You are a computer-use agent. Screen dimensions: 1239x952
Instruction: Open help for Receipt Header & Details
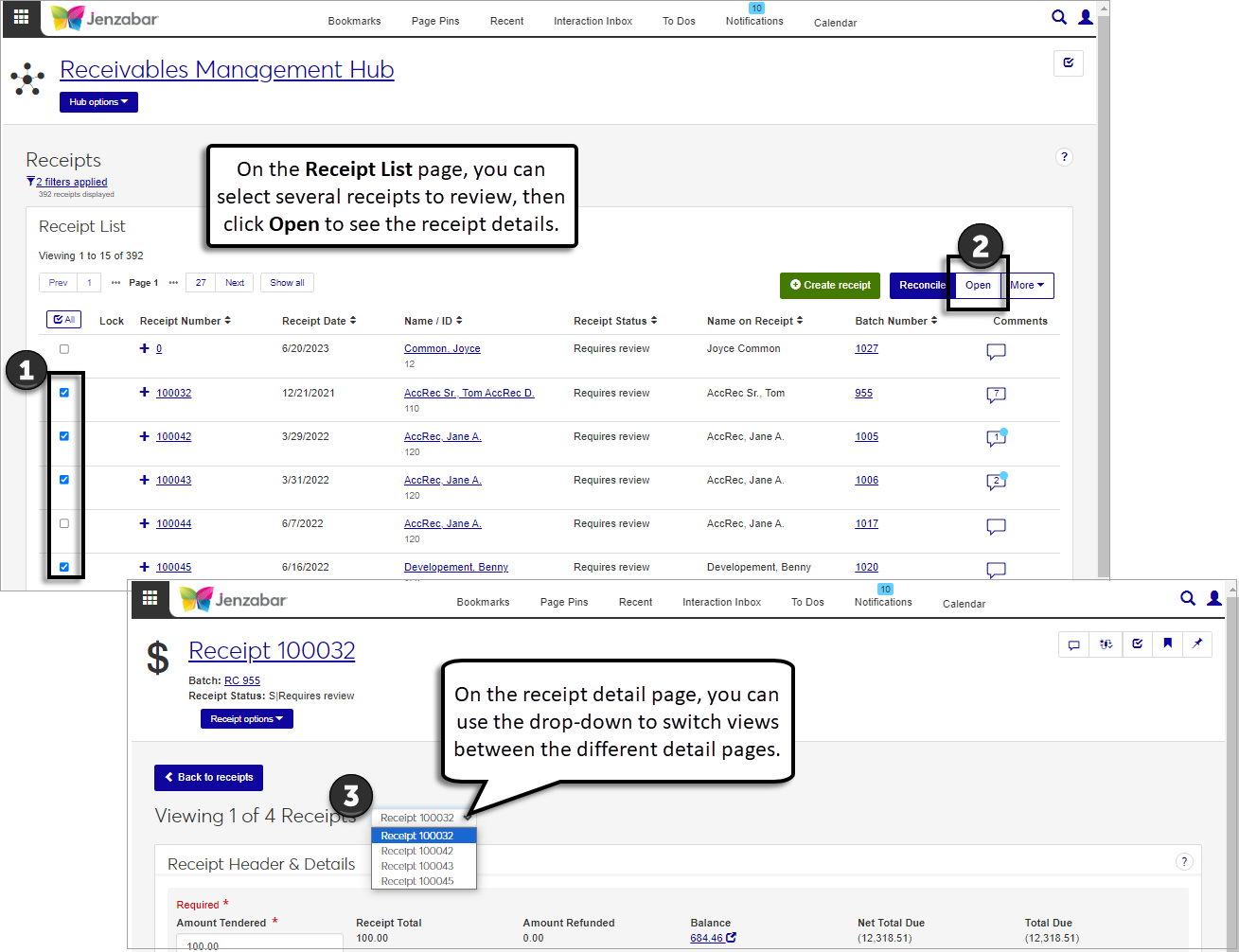[1184, 861]
